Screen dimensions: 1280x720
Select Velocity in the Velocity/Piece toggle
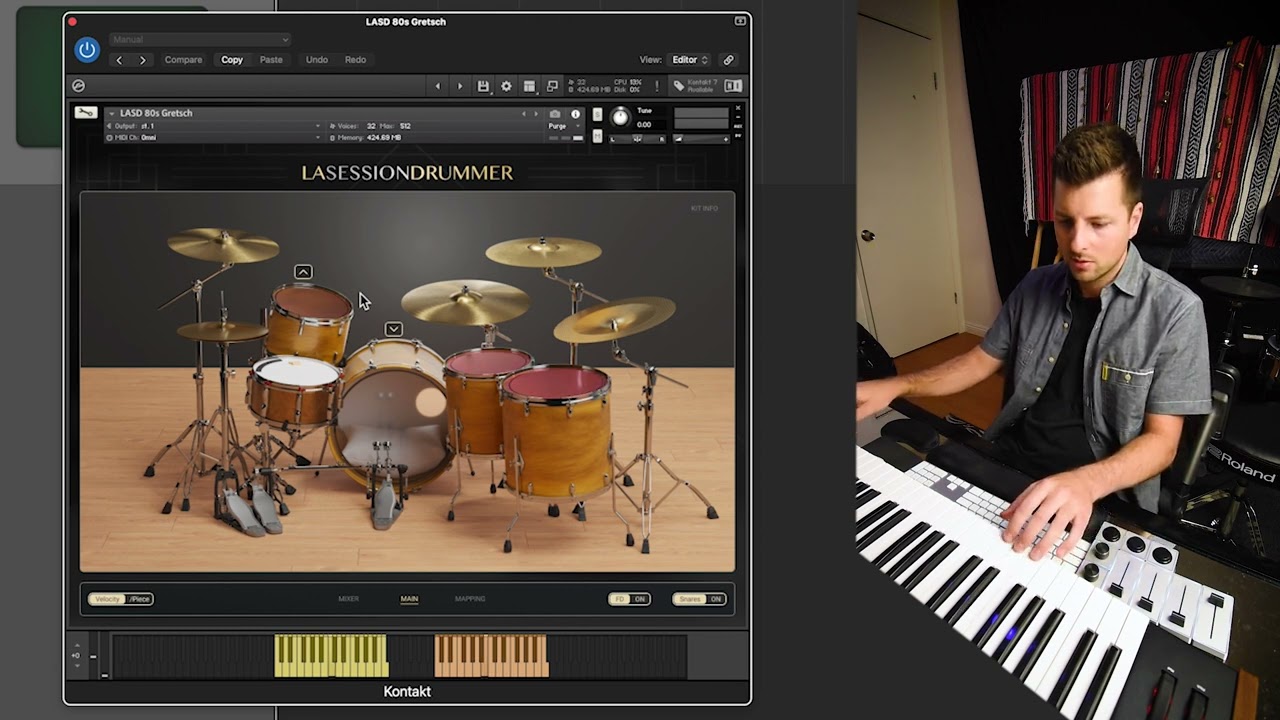click(107, 599)
